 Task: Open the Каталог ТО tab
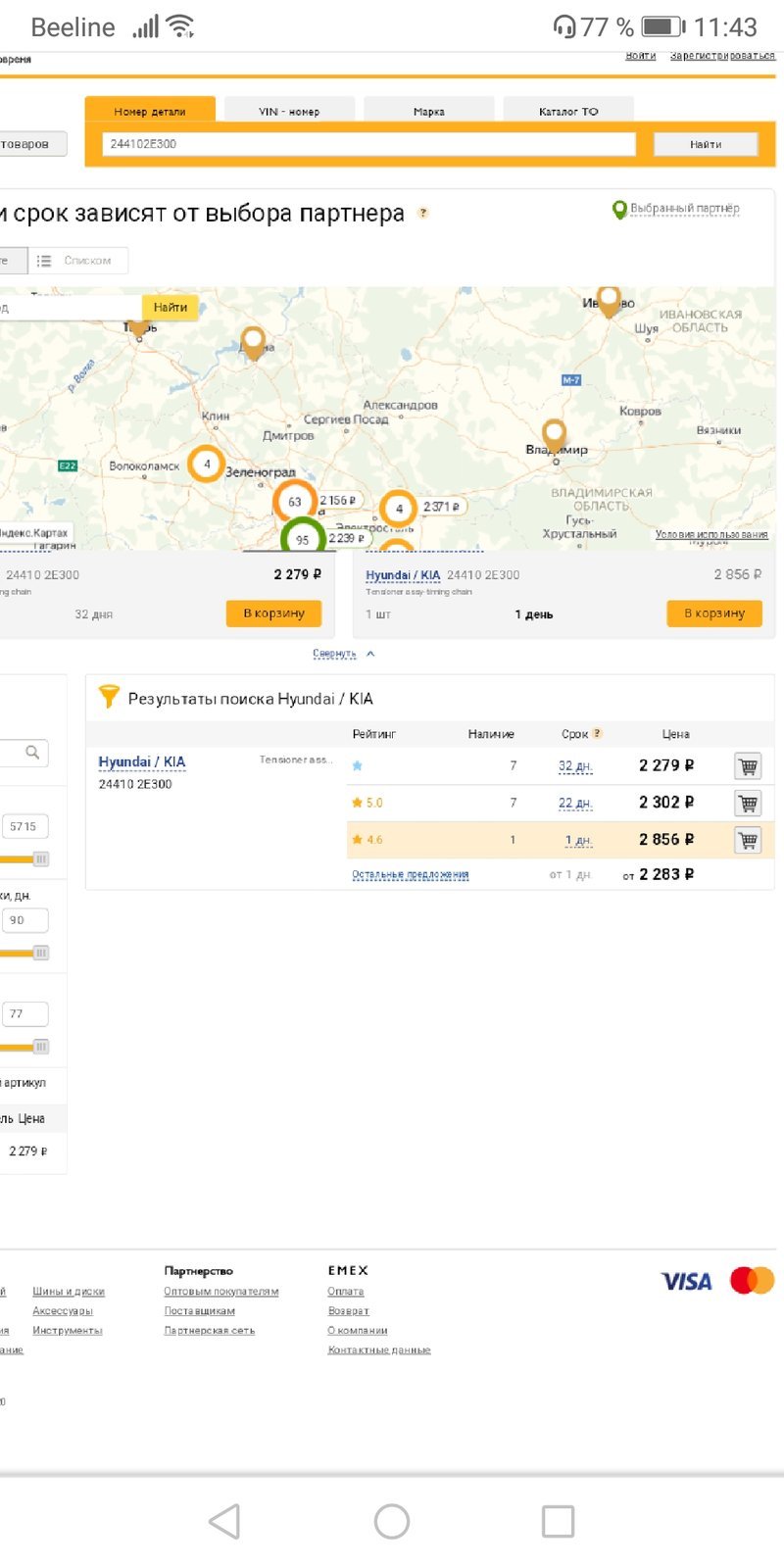(568, 111)
